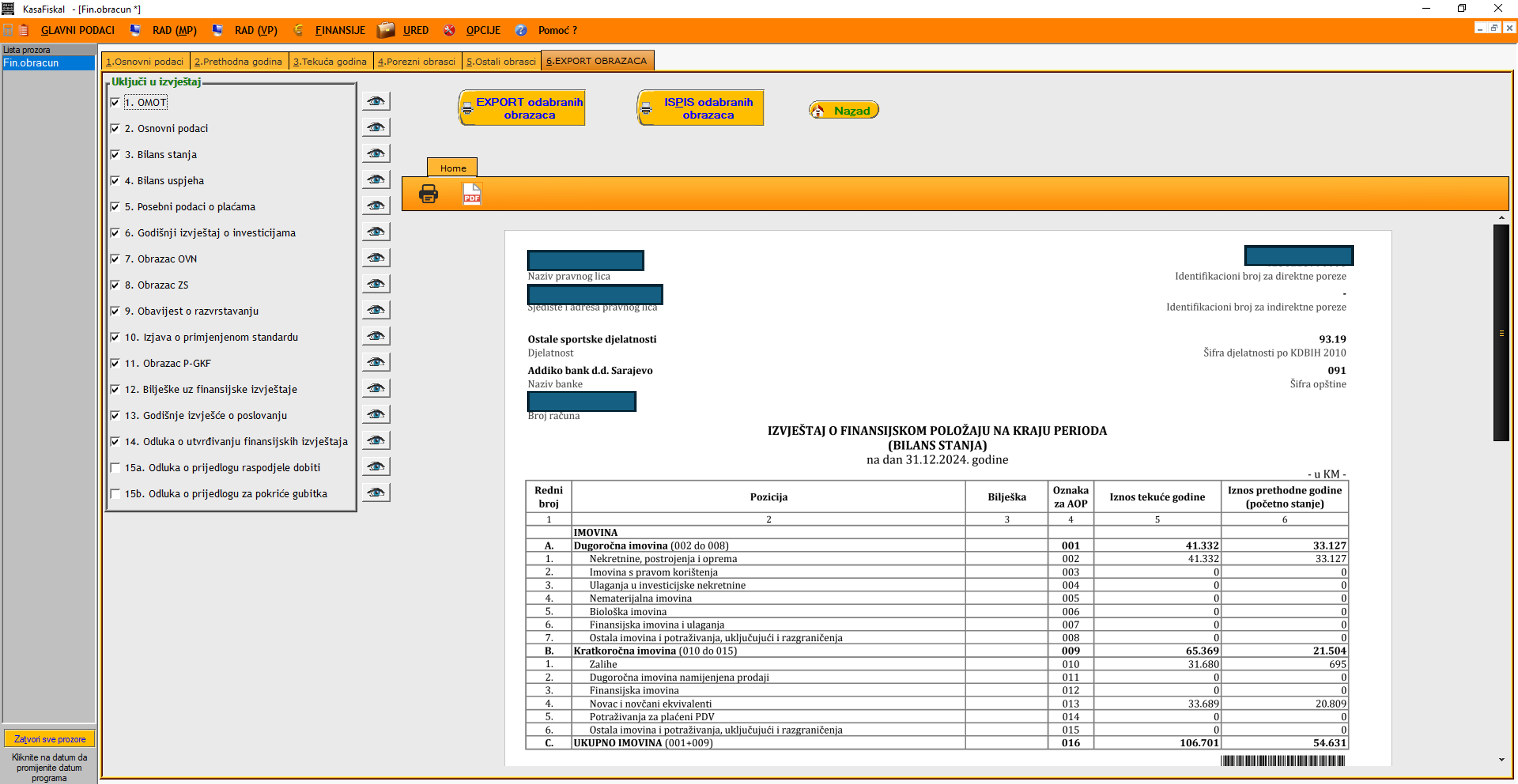Click eye icon for Obrazac ZS
This screenshot has width=1518, height=784.
(x=376, y=284)
